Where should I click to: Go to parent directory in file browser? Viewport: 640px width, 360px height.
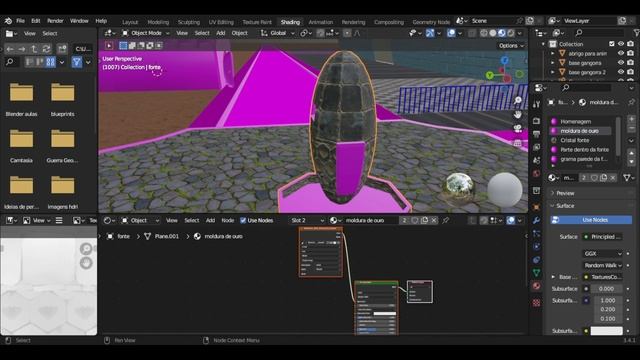coord(34,49)
